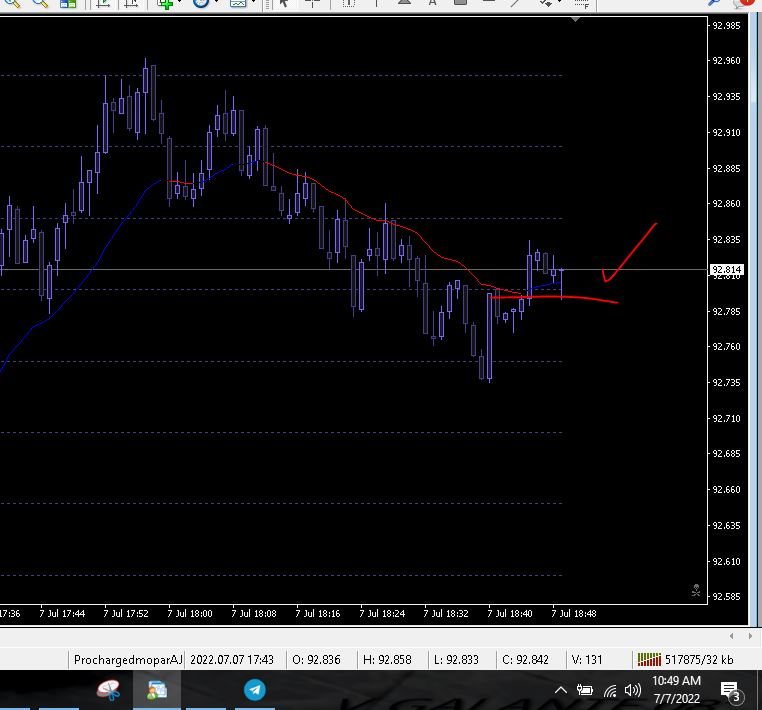The width and height of the screenshot is (762, 710).
Task: Click the 92.960 price scale label
Action: point(727,61)
